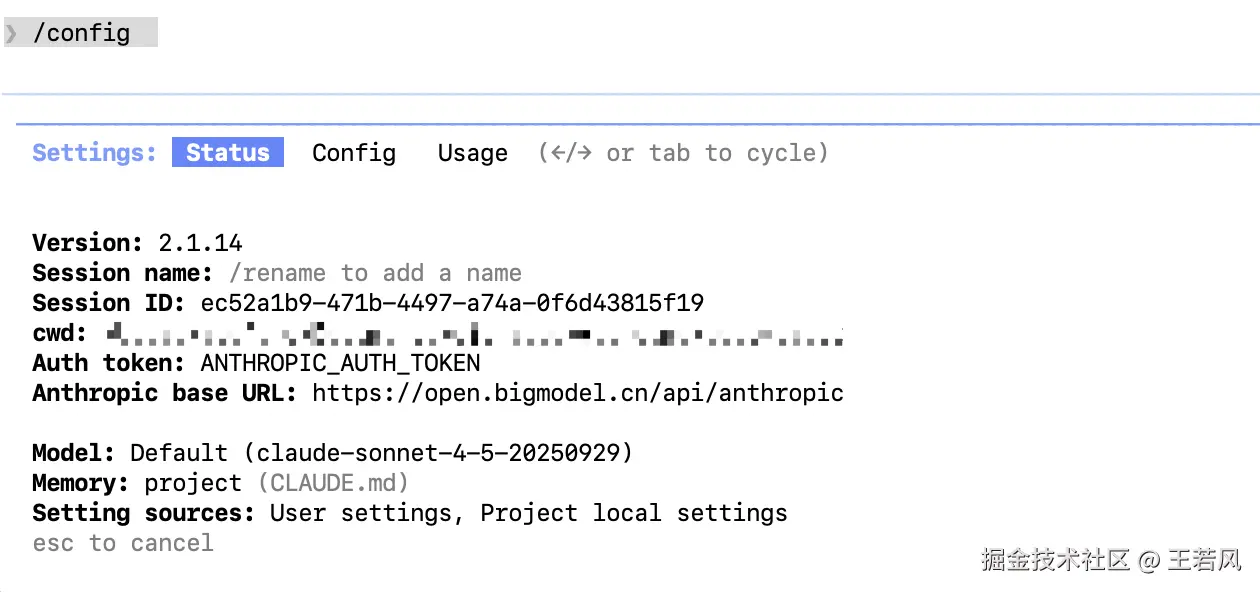
Task: Click the tab cycle hint text
Action: point(683,153)
